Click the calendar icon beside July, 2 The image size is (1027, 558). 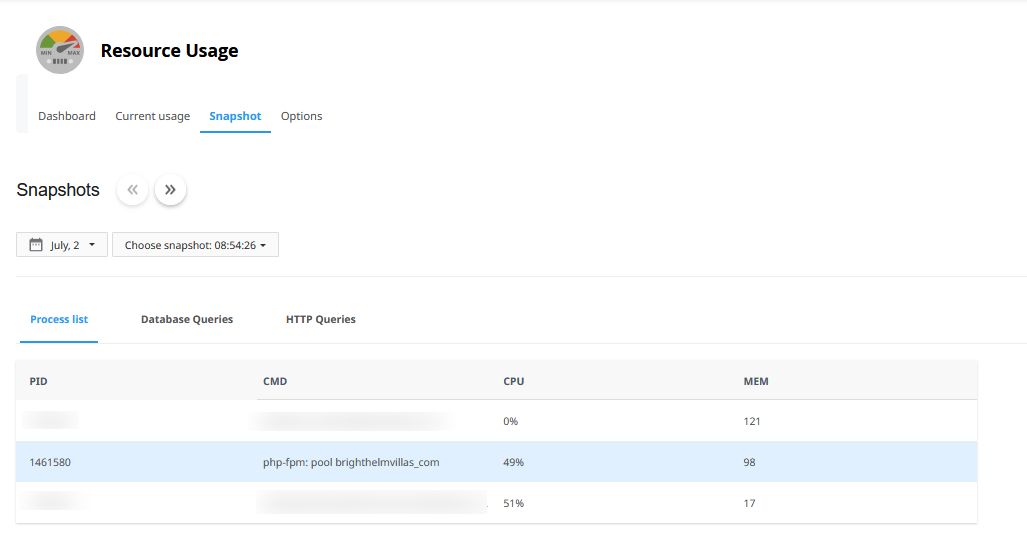(x=36, y=245)
